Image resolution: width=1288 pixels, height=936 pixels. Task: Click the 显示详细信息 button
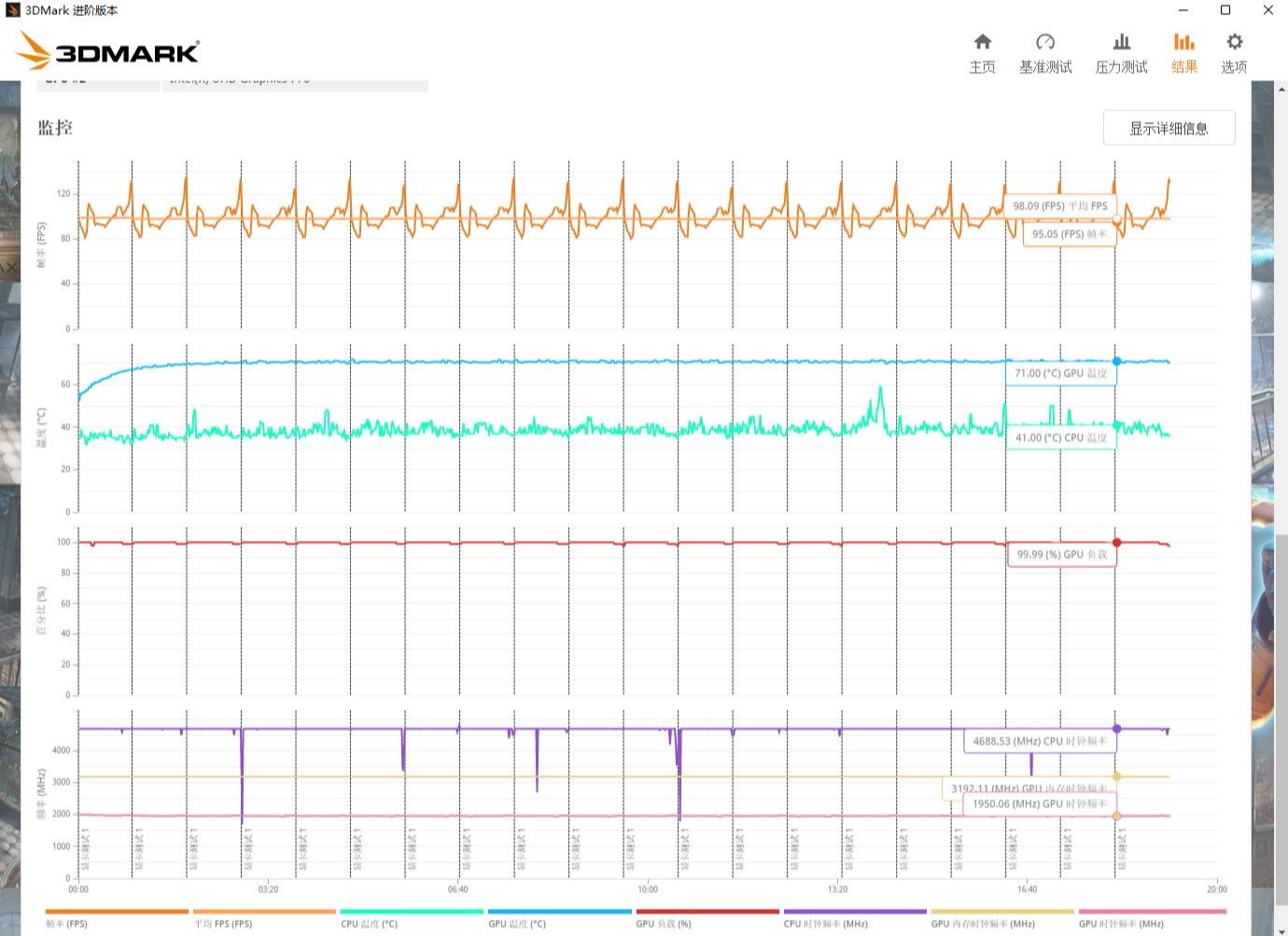point(1169,128)
